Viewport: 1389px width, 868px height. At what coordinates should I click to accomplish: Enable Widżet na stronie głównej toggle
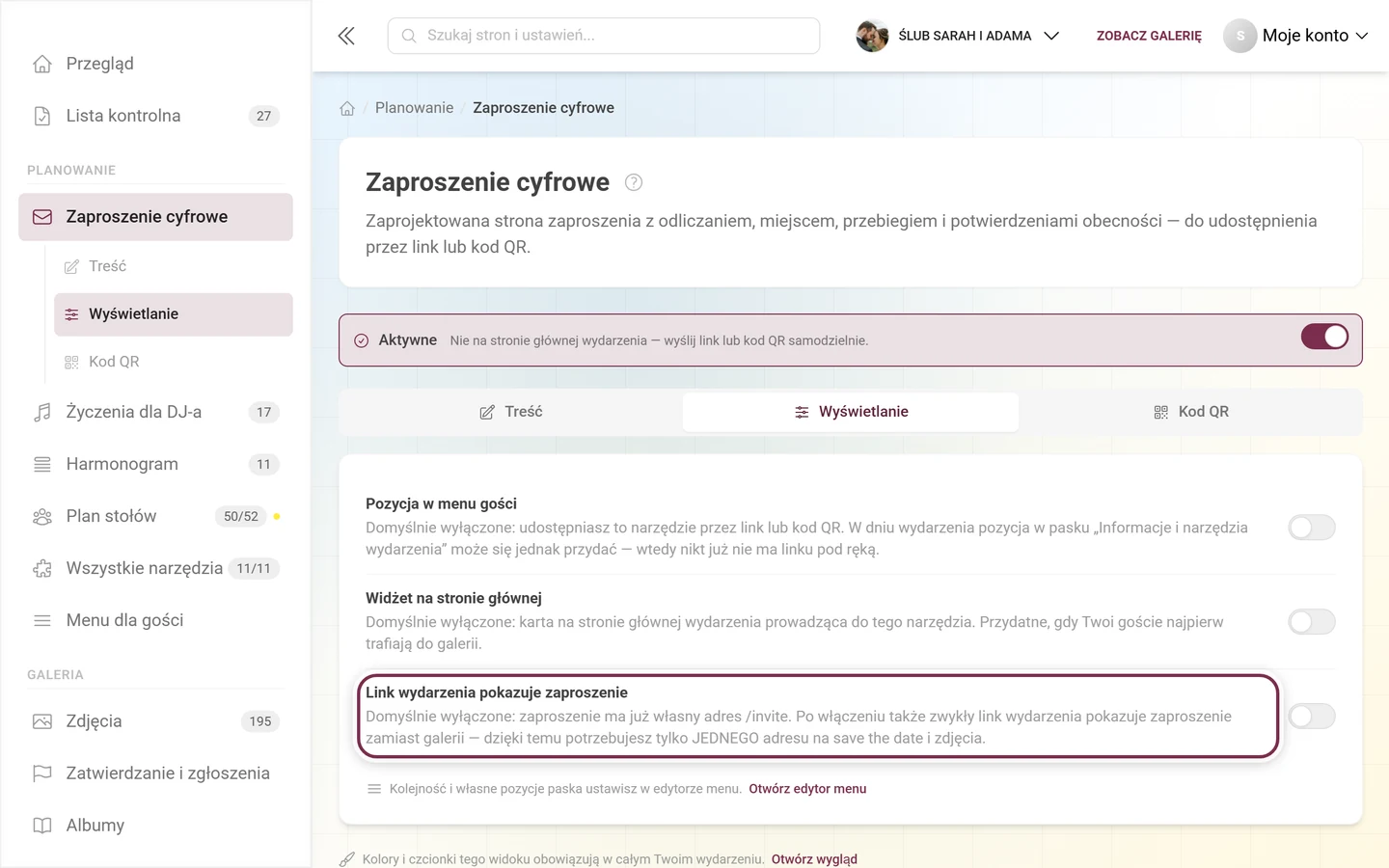tap(1312, 621)
